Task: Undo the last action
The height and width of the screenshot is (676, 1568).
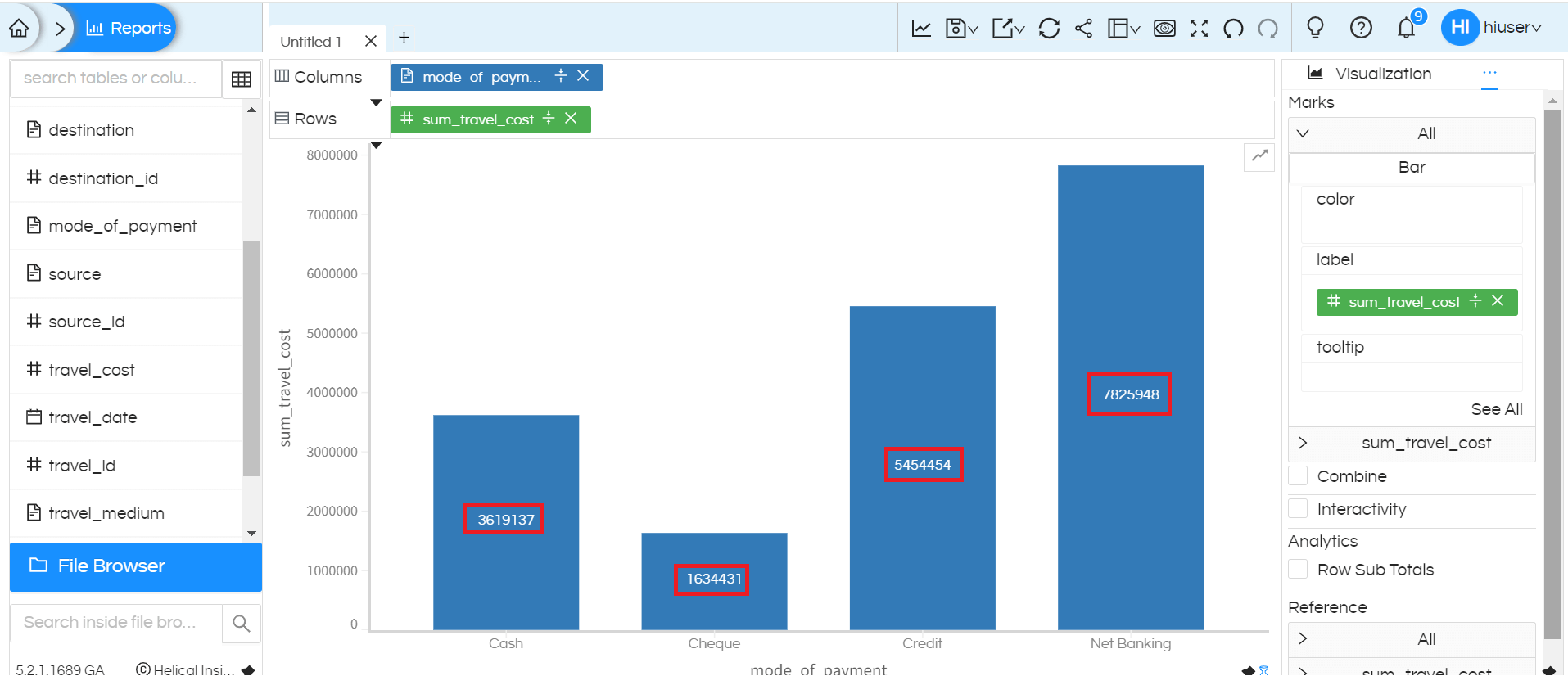Action: pos(1233,29)
